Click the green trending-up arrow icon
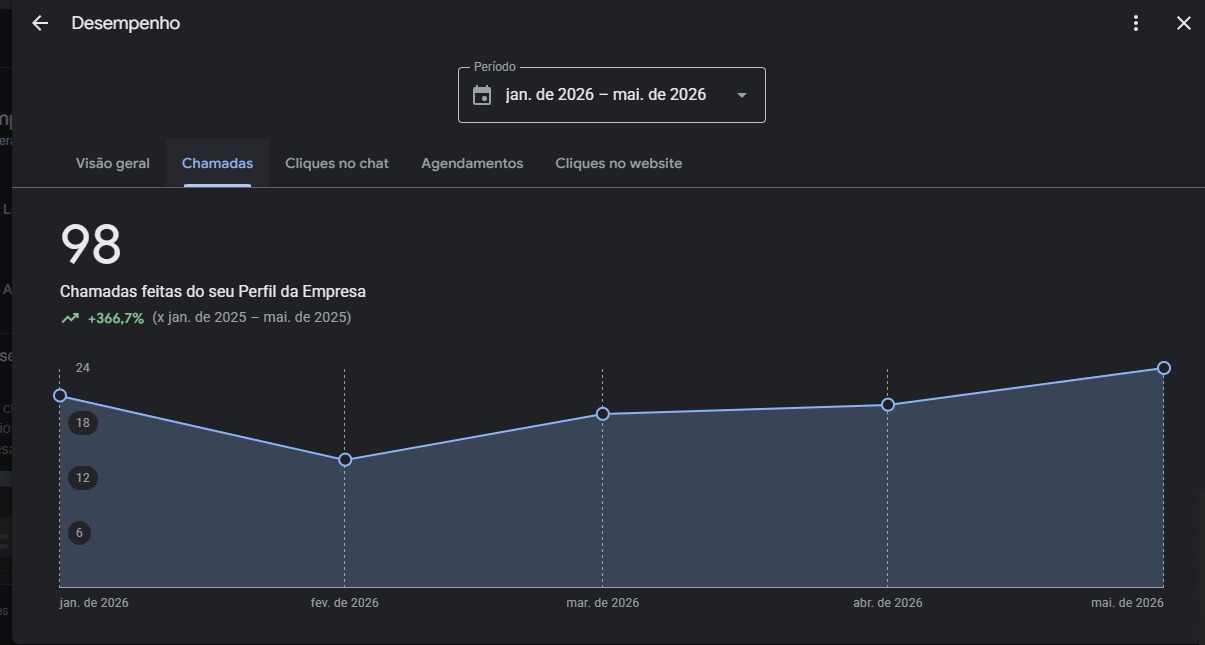This screenshot has width=1205, height=645. 70,318
